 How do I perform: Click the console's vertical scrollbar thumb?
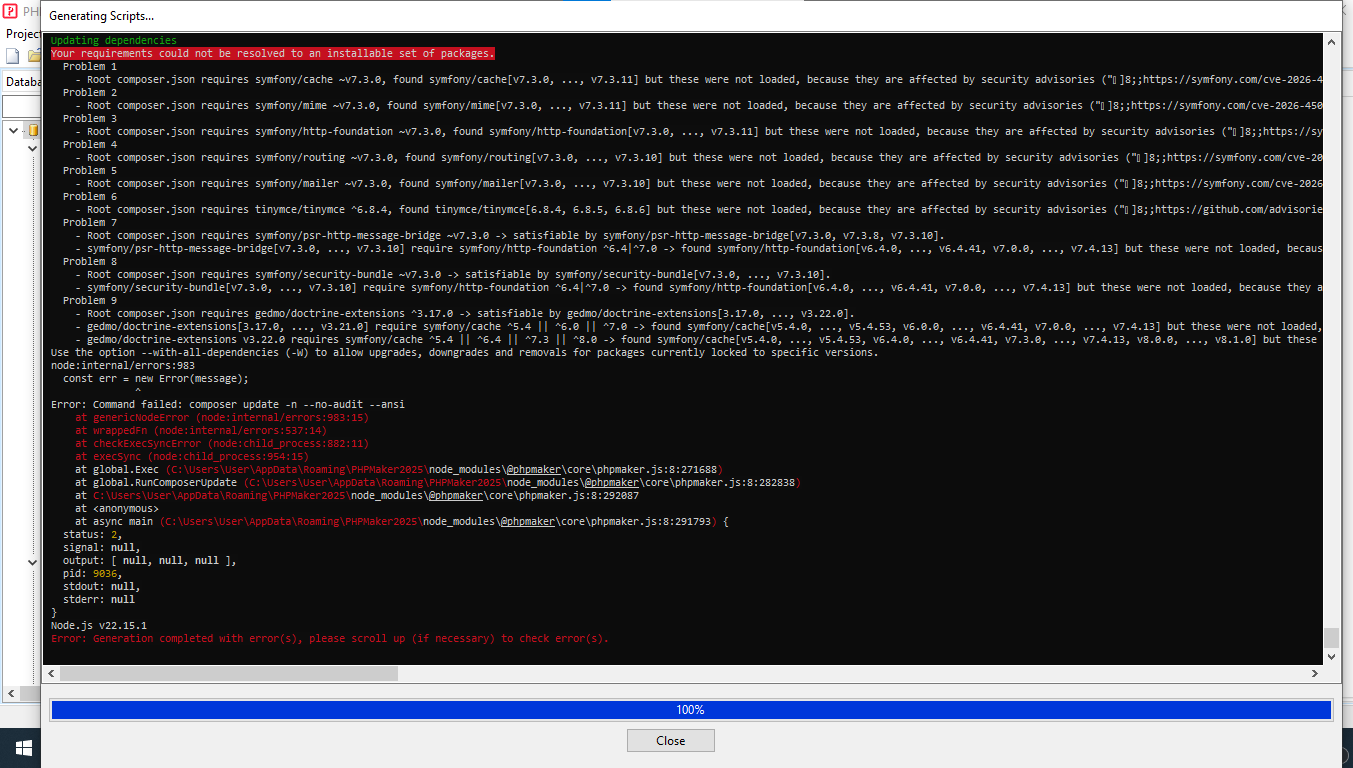(x=1330, y=638)
